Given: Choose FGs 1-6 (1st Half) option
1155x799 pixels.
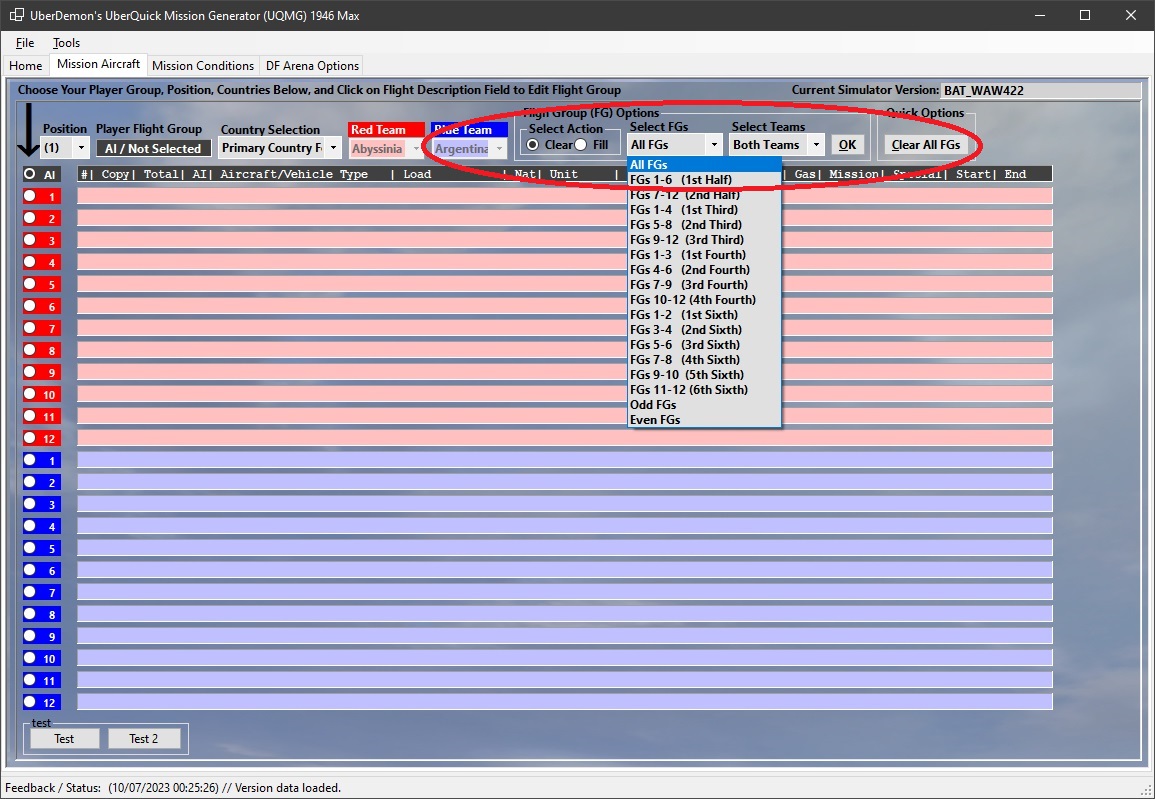Looking at the screenshot, I should coord(704,180).
